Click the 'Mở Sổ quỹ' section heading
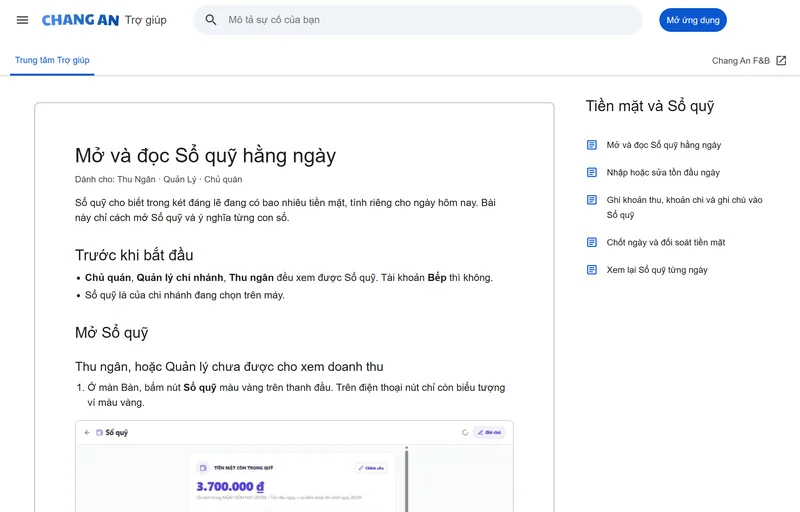Viewport: 800px width, 512px height. point(112,332)
